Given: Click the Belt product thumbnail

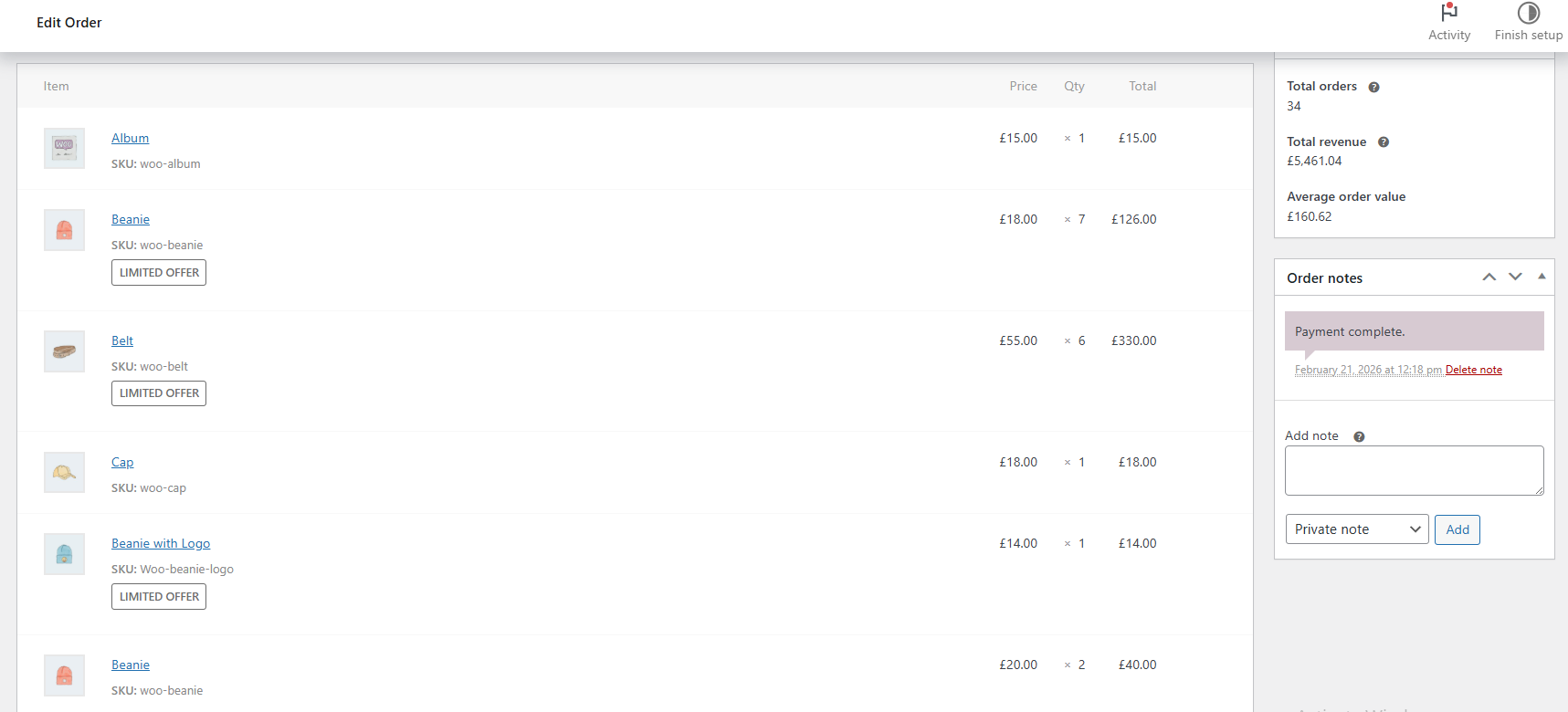Looking at the screenshot, I should pyautogui.click(x=64, y=351).
